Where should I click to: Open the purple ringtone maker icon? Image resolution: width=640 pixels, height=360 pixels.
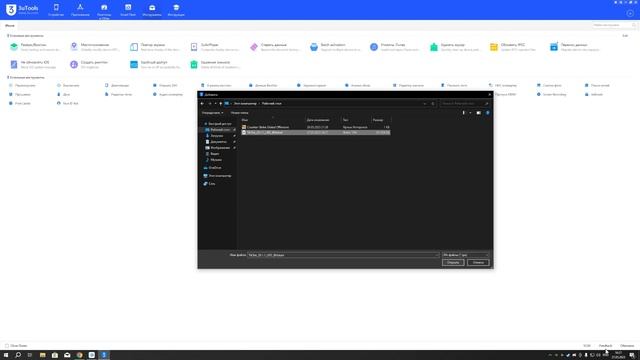[74, 64]
